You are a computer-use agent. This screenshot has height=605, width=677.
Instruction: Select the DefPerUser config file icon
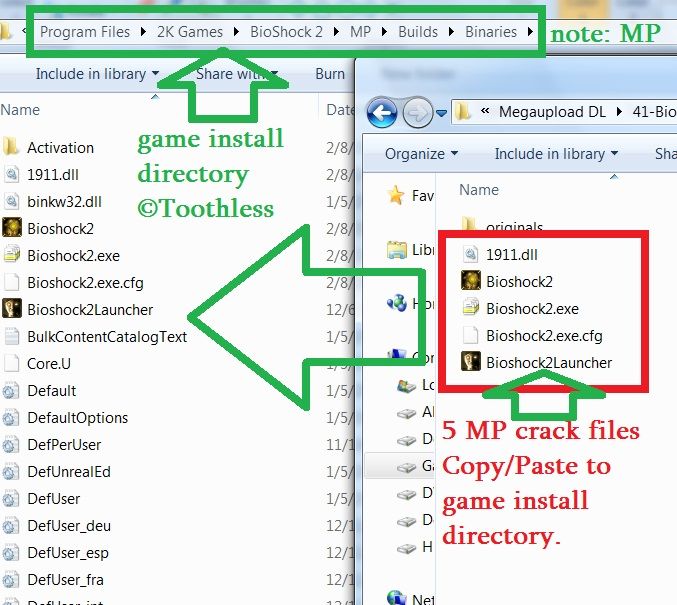pos(10,445)
